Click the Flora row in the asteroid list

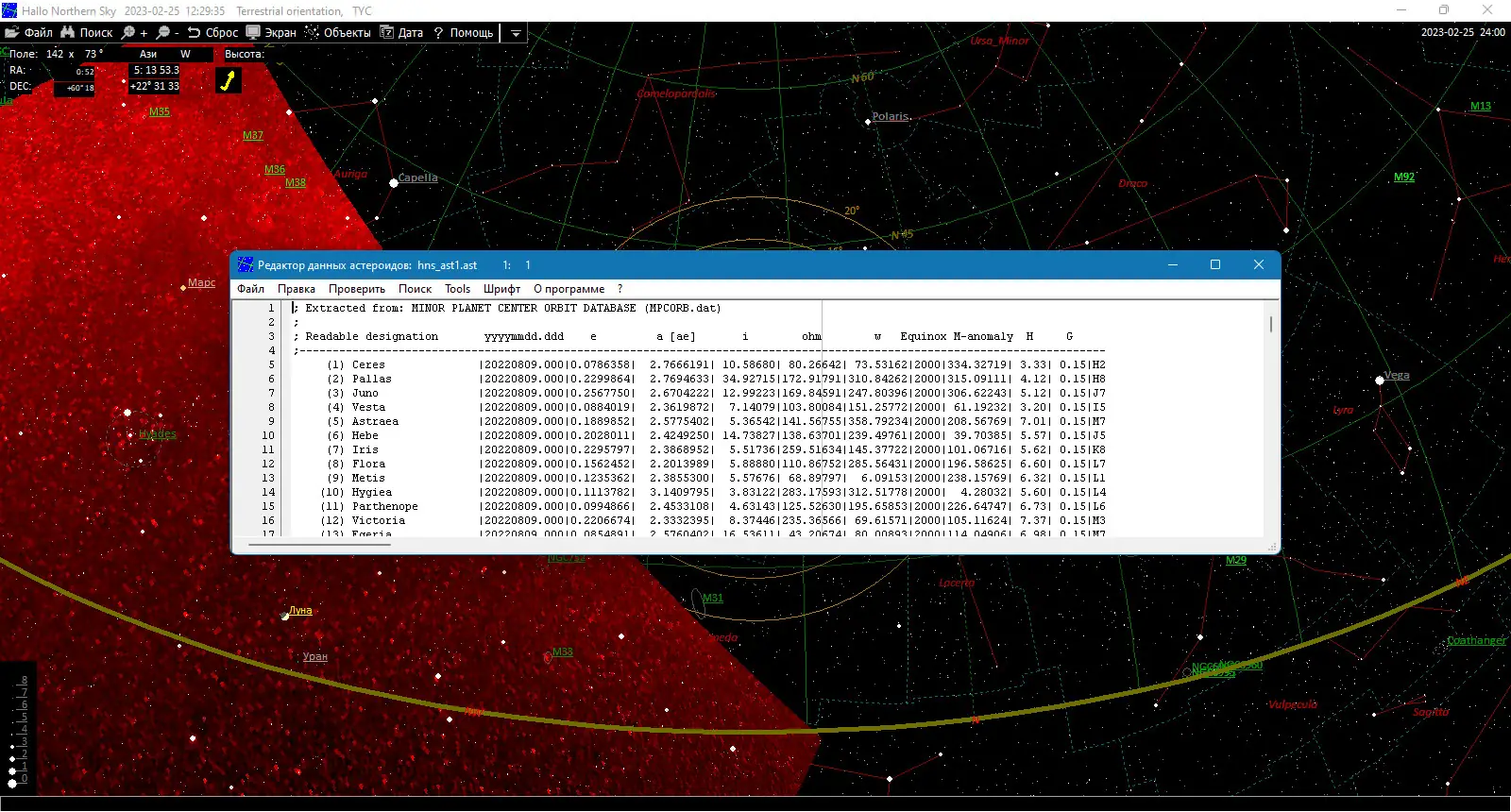[699, 464]
